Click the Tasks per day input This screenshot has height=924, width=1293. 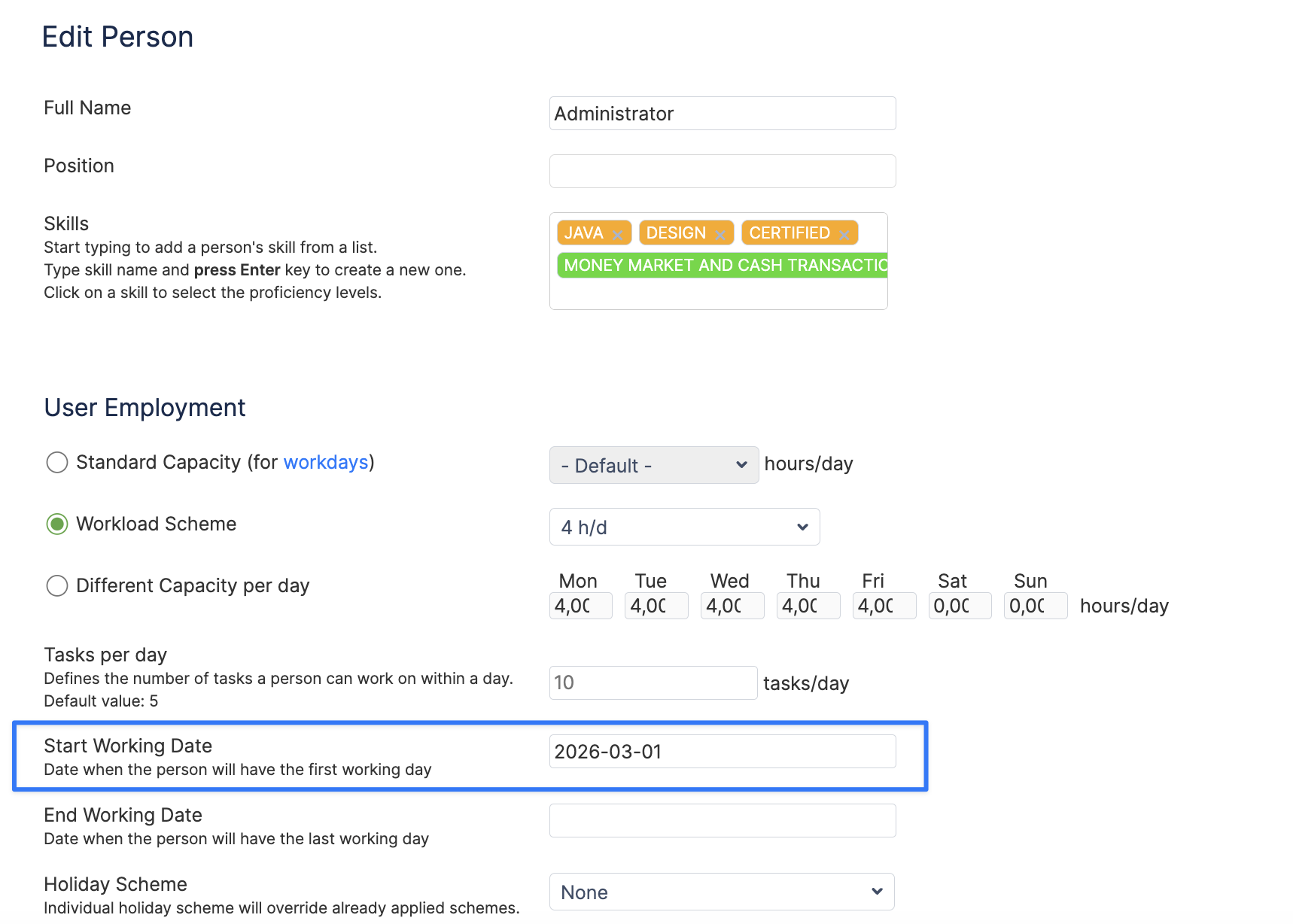coord(653,682)
